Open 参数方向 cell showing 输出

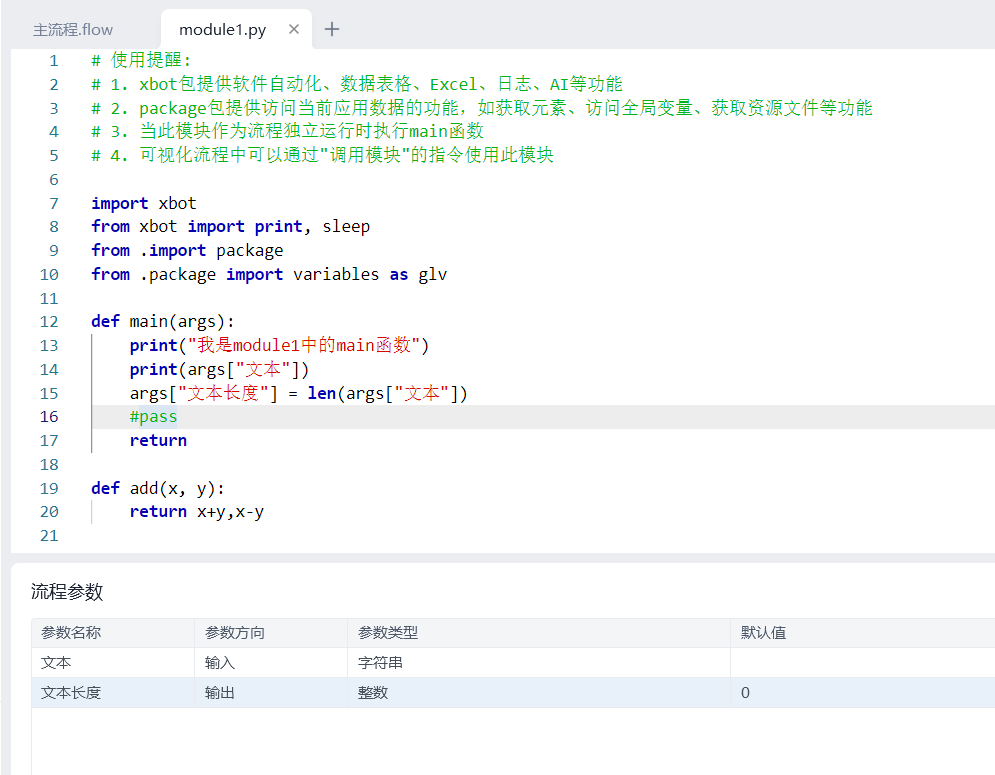(220, 693)
